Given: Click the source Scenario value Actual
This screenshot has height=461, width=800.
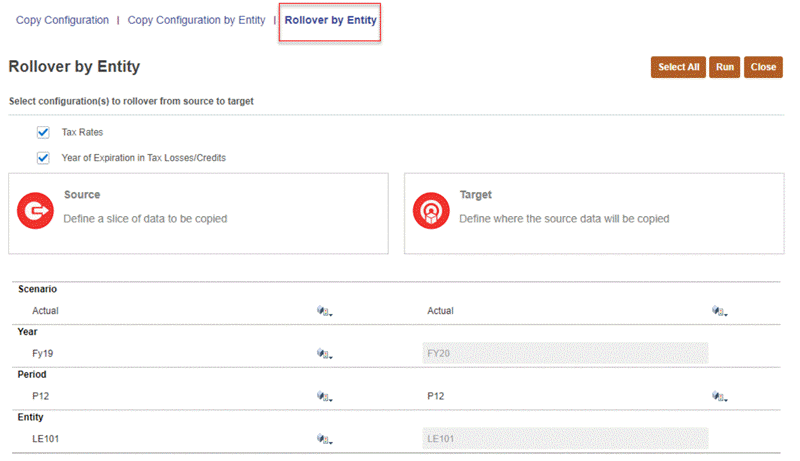Looking at the screenshot, I should pyautogui.click(x=45, y=311).
